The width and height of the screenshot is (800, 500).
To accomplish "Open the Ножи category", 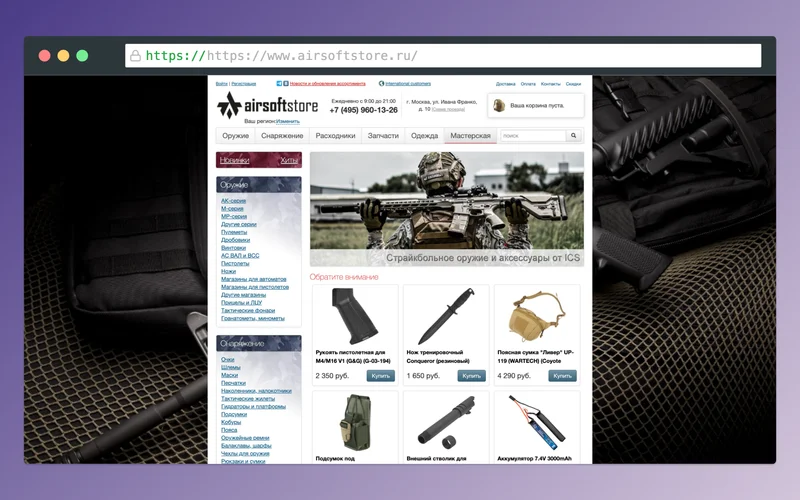I will pos(228,271).
